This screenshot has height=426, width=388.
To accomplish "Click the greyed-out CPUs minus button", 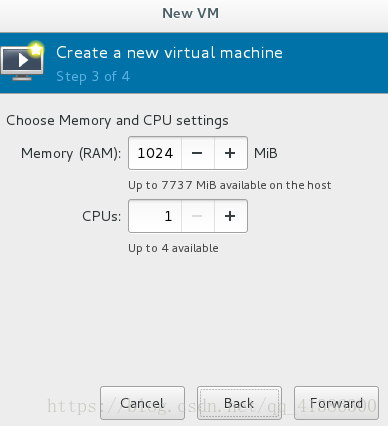I will [x=197, y=216].
